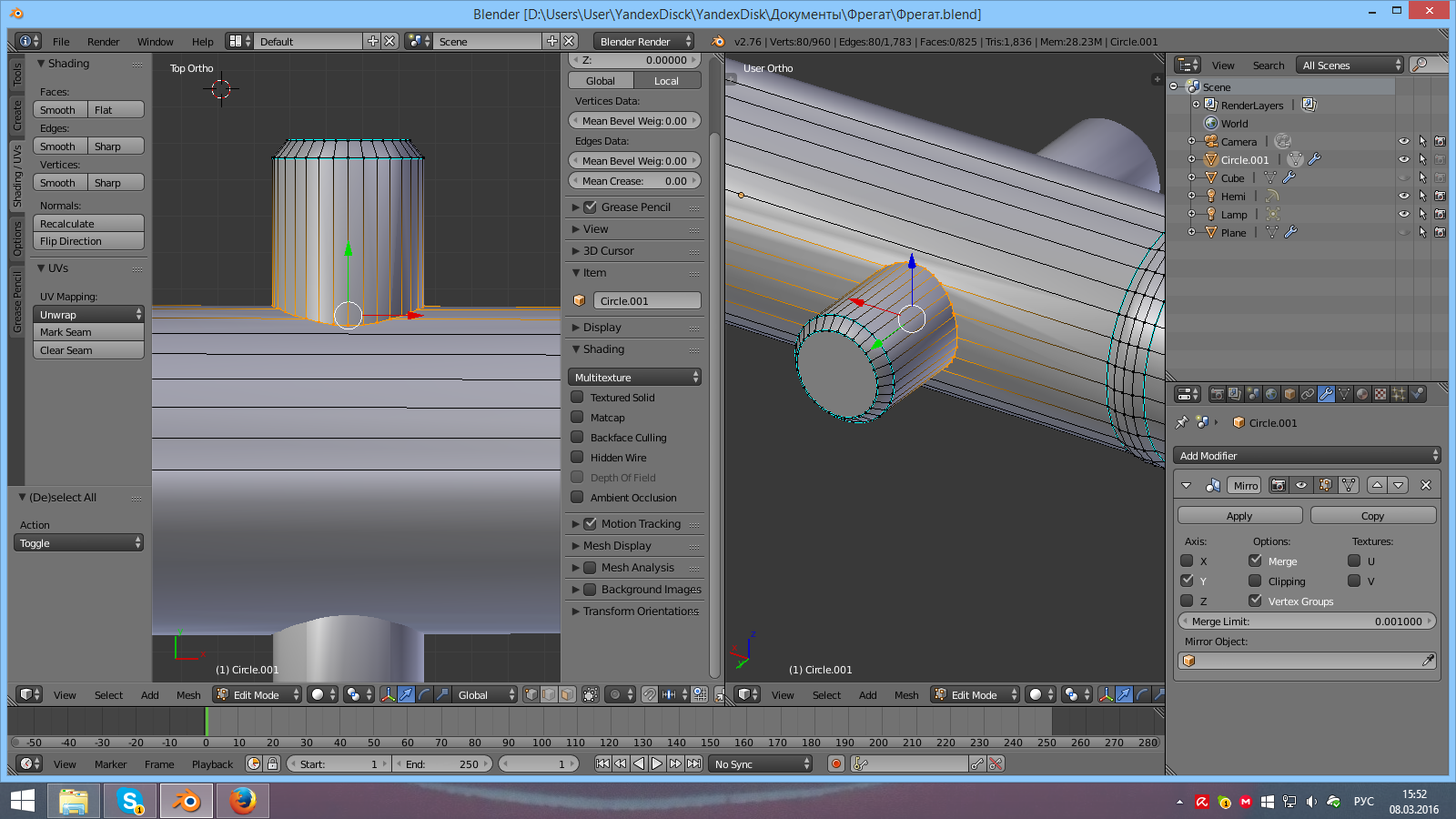
Task: Toggle limit selection to visible in left viewport
Action: coord(590,694)
